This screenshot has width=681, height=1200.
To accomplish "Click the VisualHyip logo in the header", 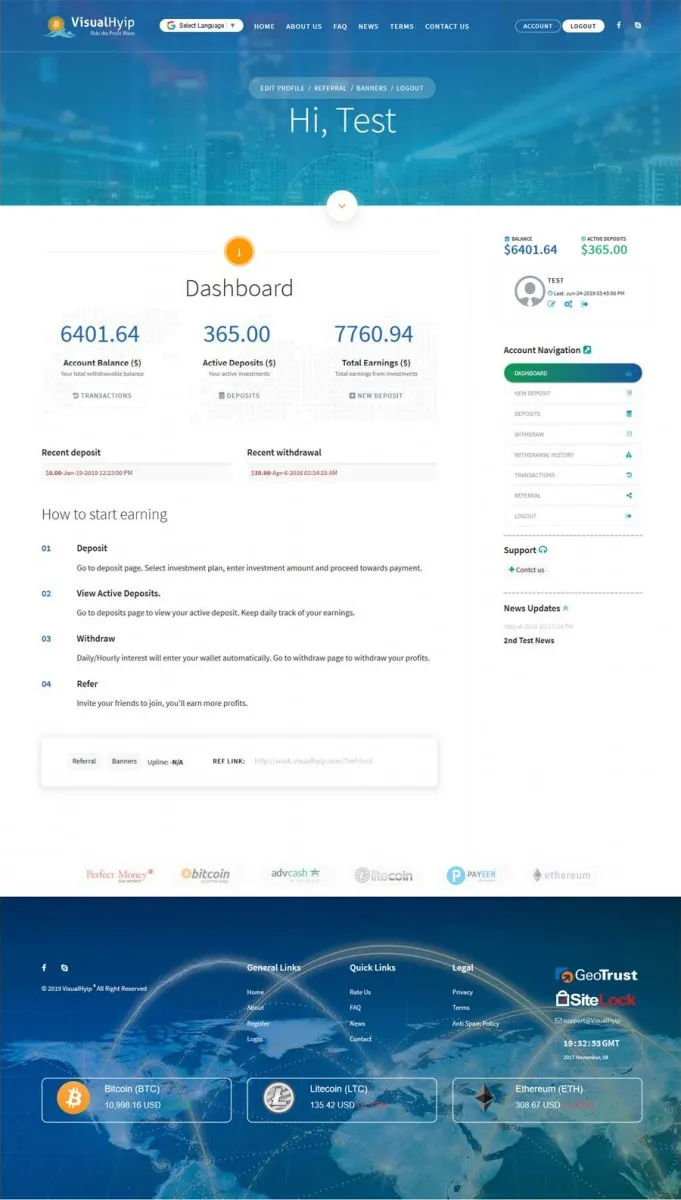I will point(89,26).
